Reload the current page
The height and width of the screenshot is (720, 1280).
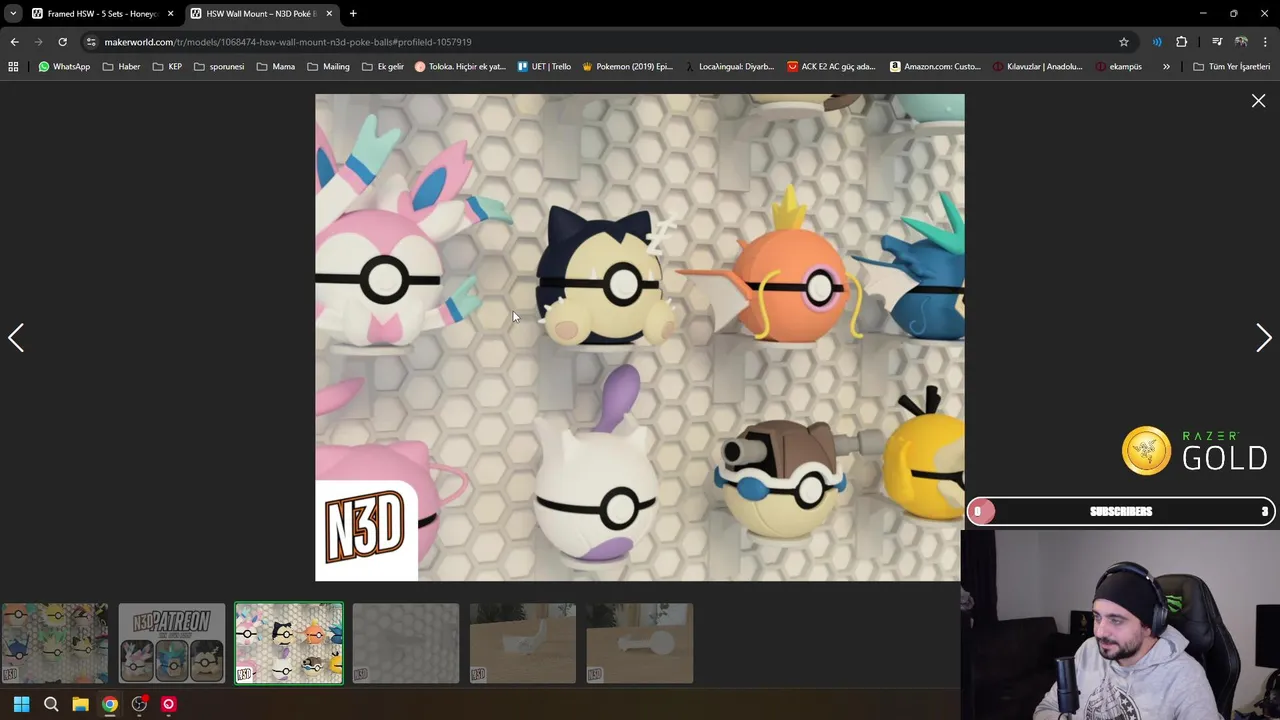(62, 42)
